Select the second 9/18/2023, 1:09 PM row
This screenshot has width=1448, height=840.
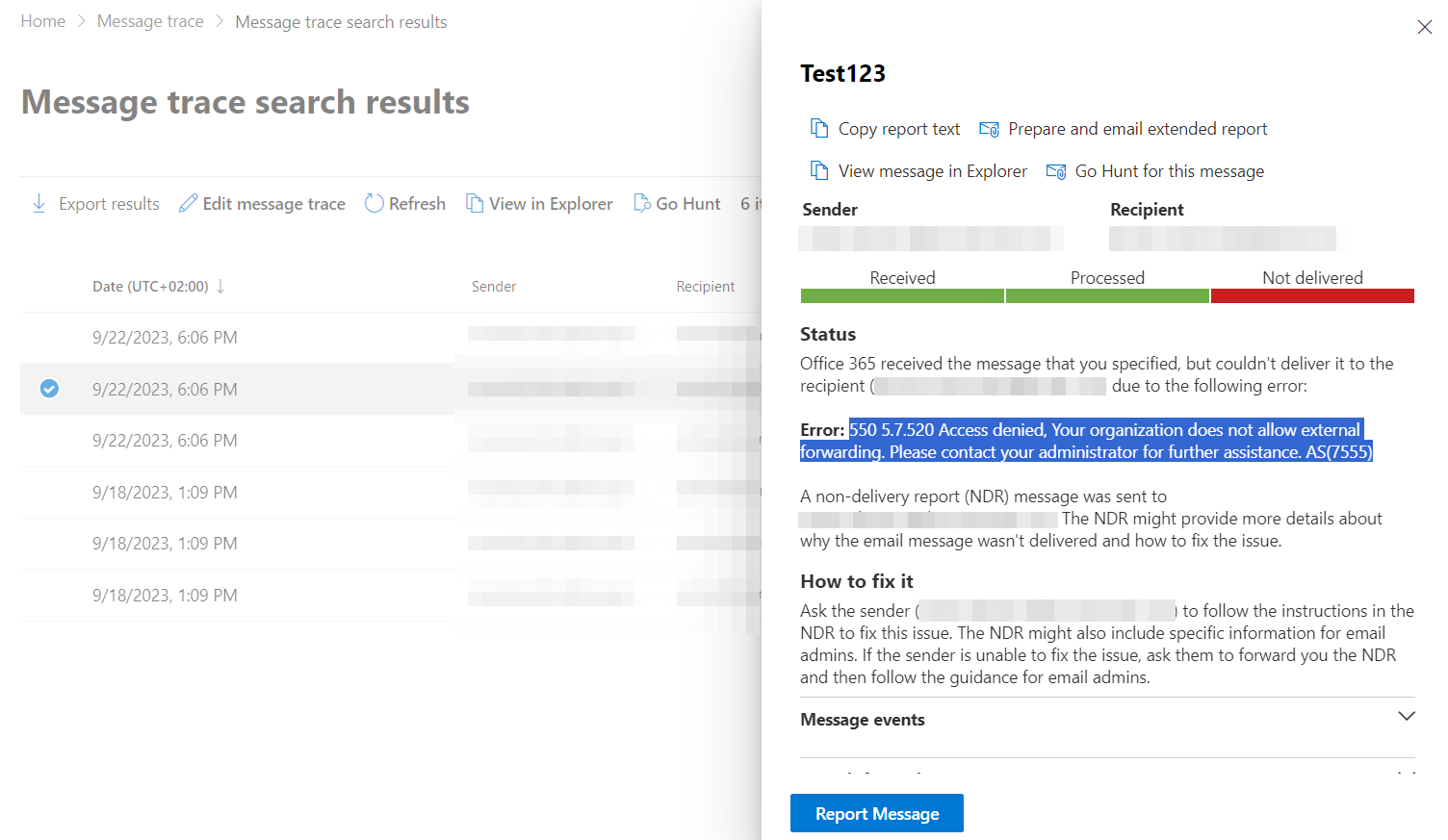click(x=391, y=544)
